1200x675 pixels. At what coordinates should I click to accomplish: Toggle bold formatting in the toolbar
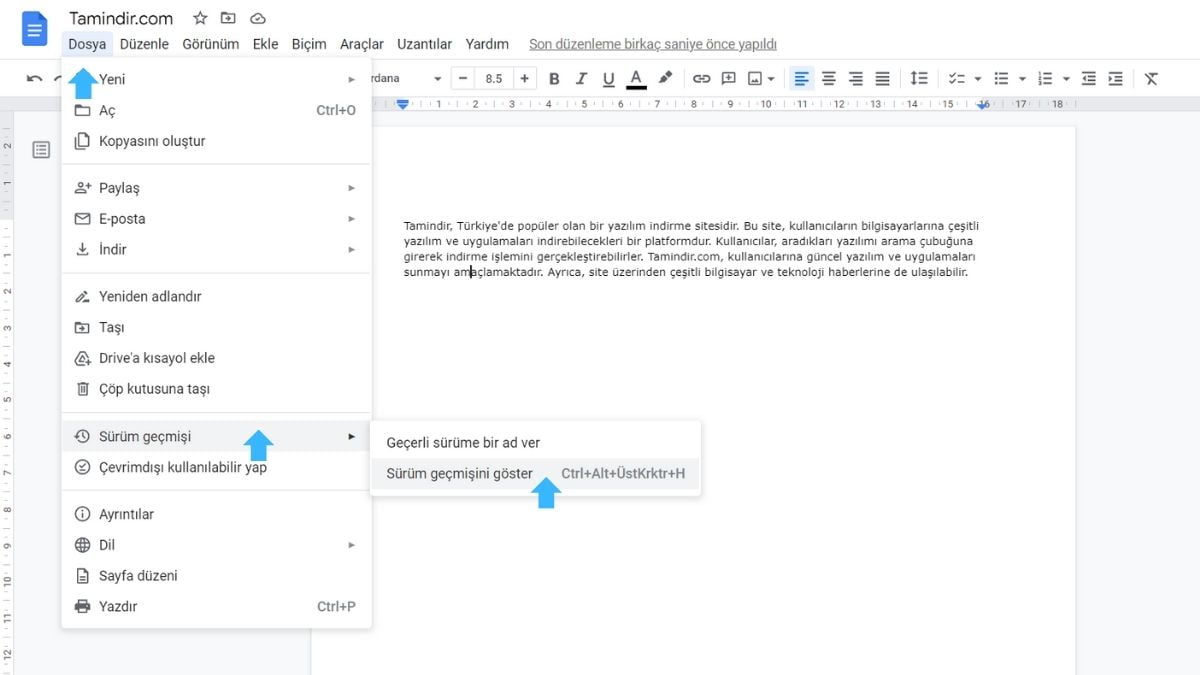pos(554,78)
